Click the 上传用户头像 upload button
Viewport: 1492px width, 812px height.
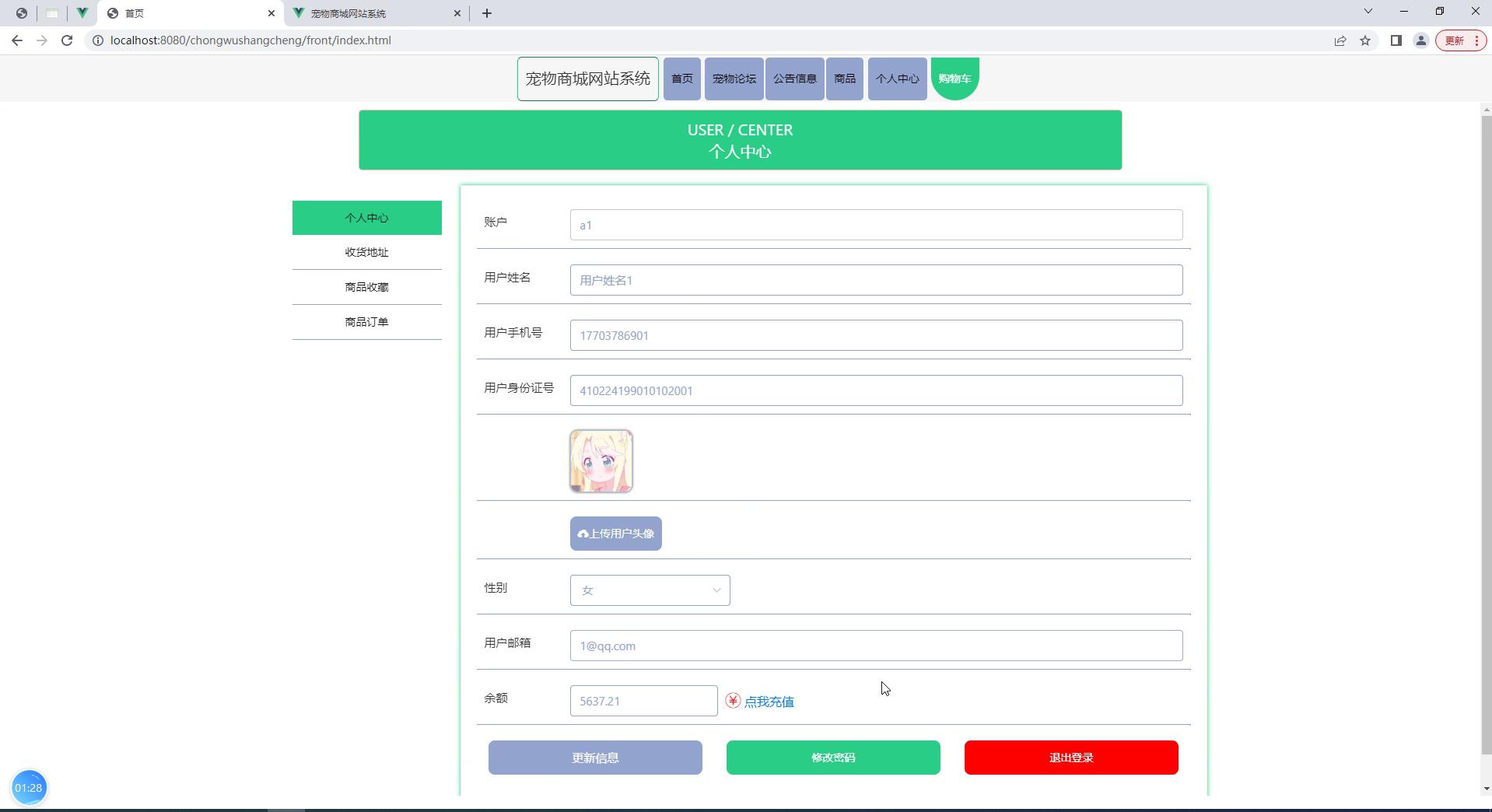point(616,534)
